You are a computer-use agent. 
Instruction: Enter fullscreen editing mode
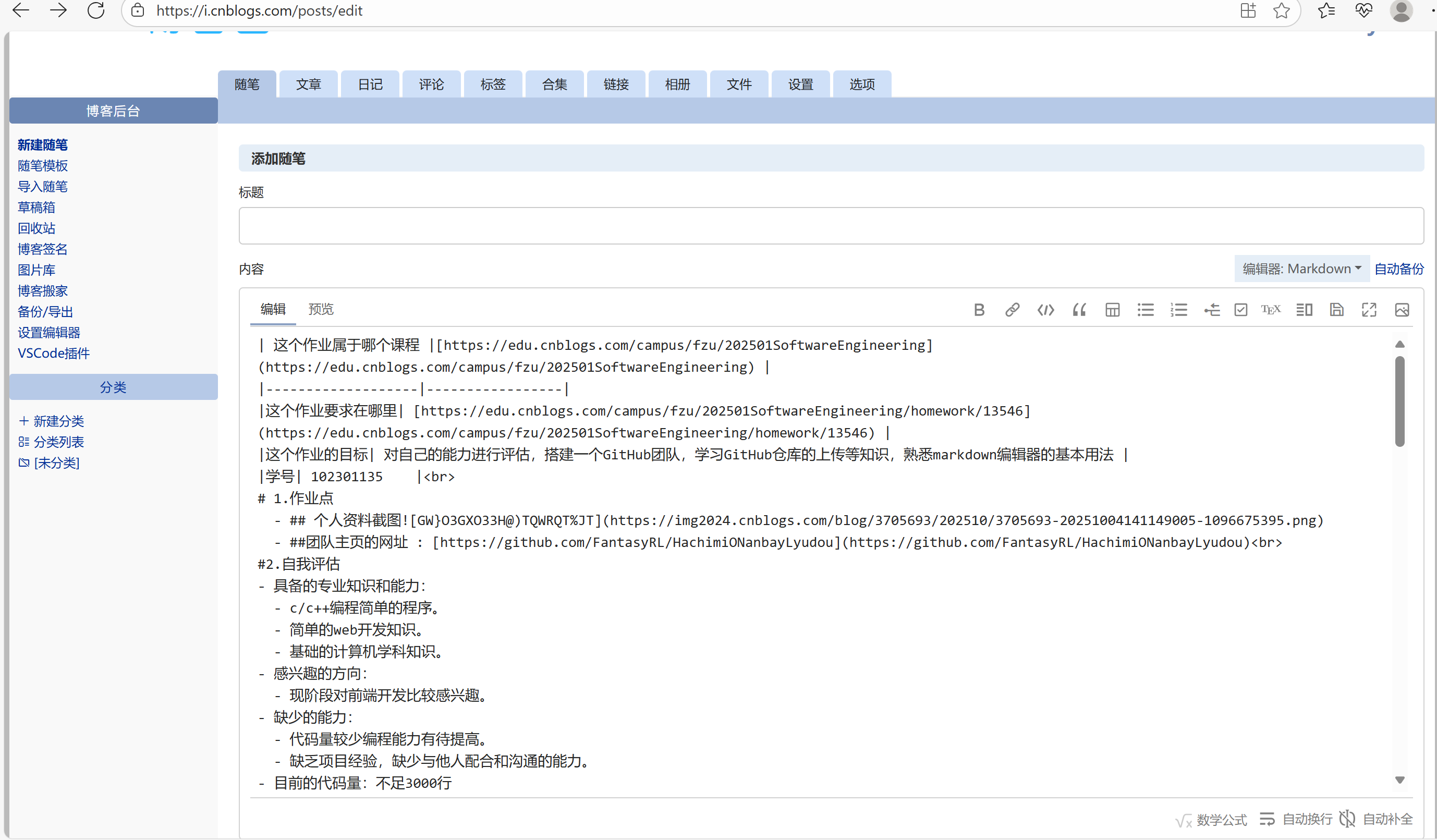pos(1369,310)
